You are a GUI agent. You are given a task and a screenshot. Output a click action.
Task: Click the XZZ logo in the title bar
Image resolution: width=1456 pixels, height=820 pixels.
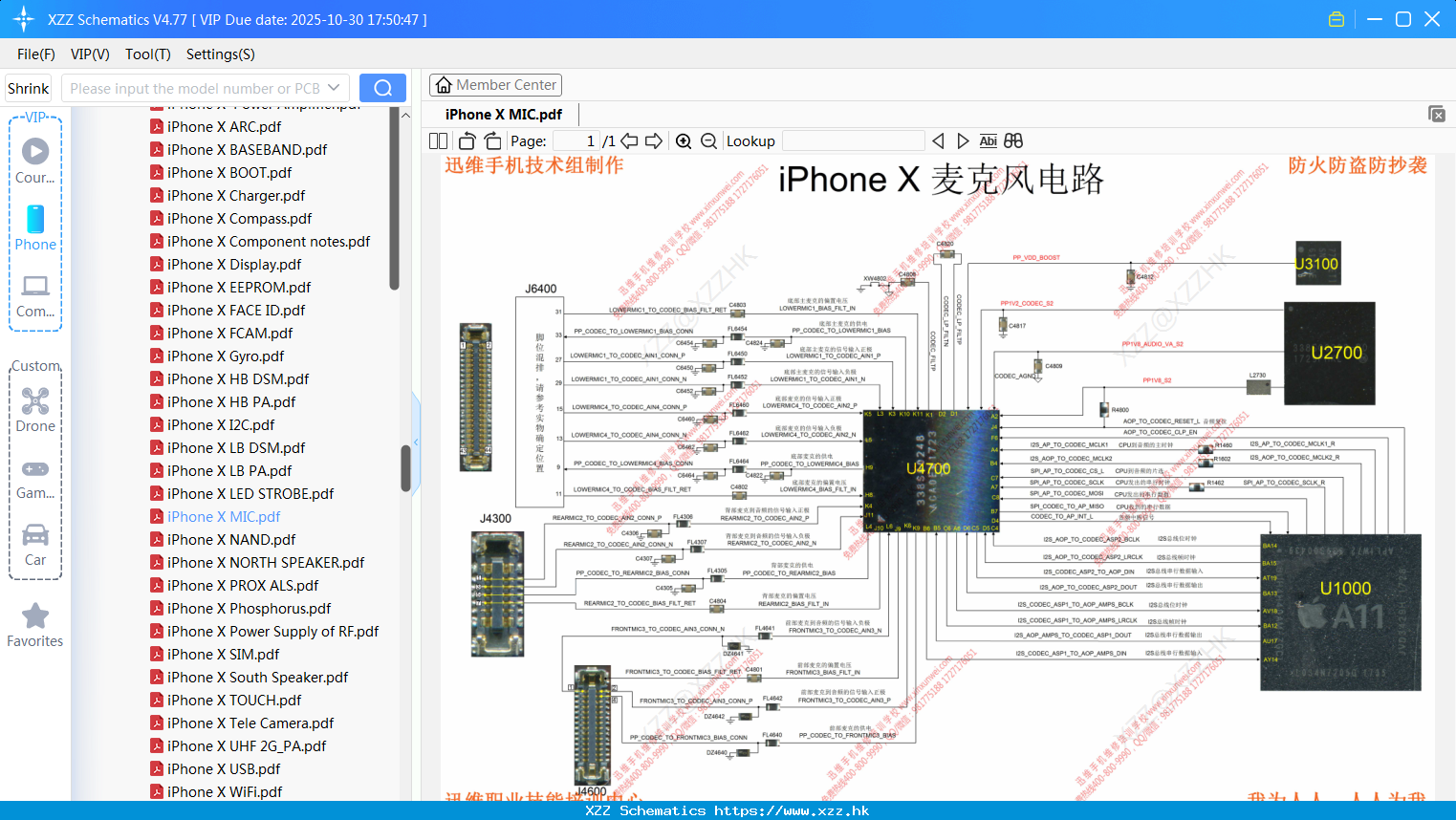(x=23, y=19)
